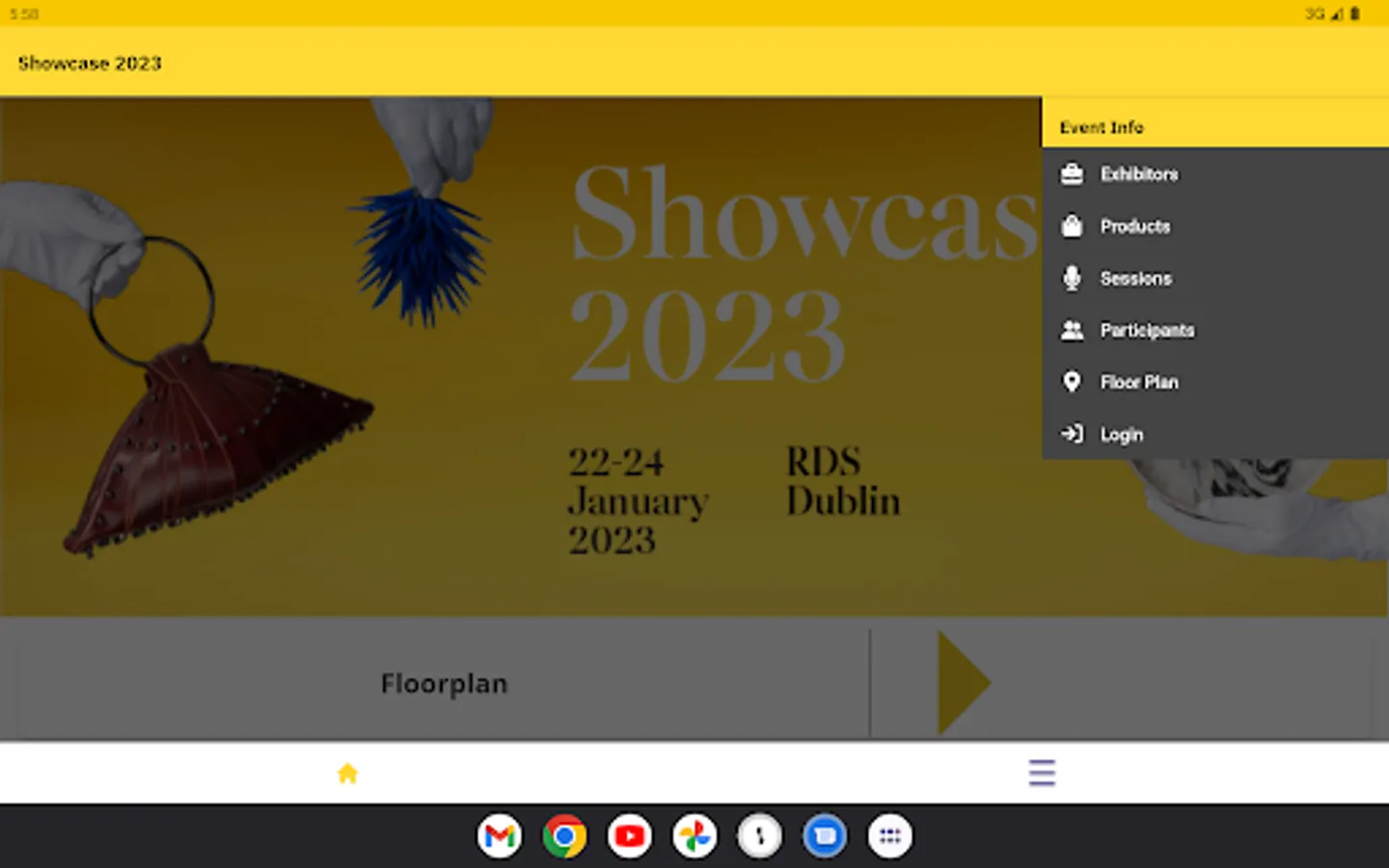Select the Sessions microphone icon

coord(1072,278)
